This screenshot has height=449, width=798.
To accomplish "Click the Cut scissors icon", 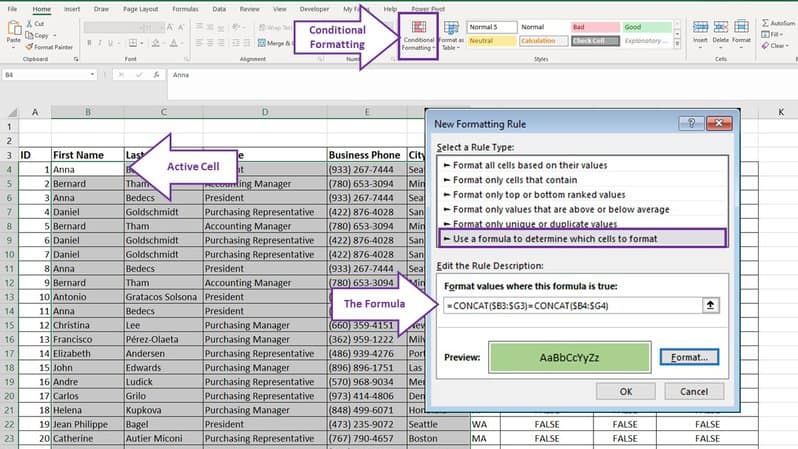I will point(30,23).
